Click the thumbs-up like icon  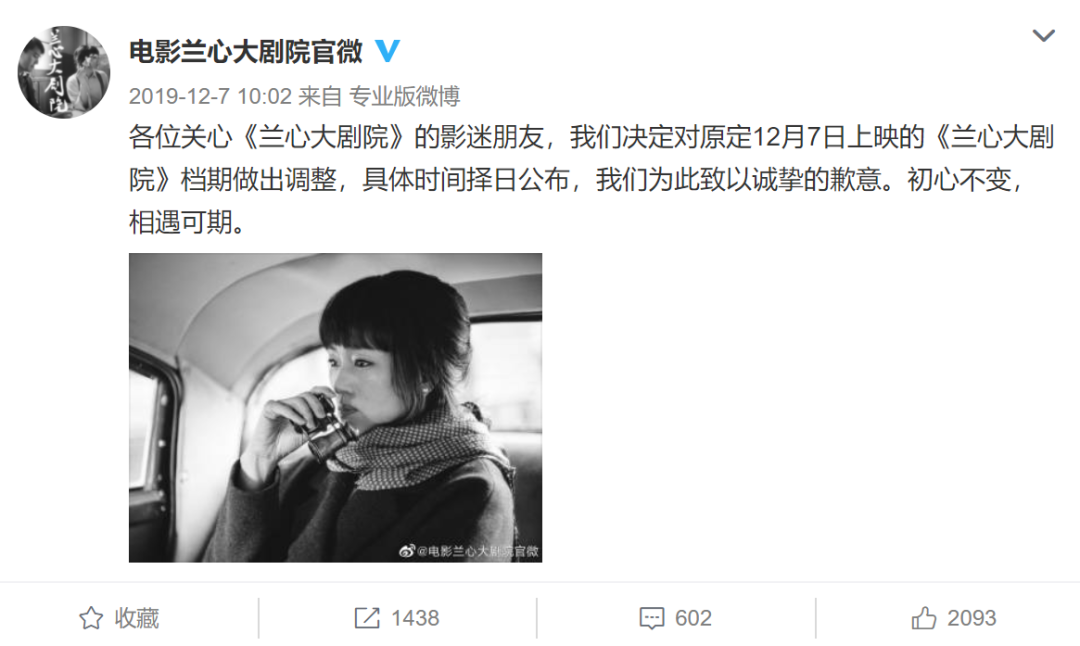tap(924, 618)
